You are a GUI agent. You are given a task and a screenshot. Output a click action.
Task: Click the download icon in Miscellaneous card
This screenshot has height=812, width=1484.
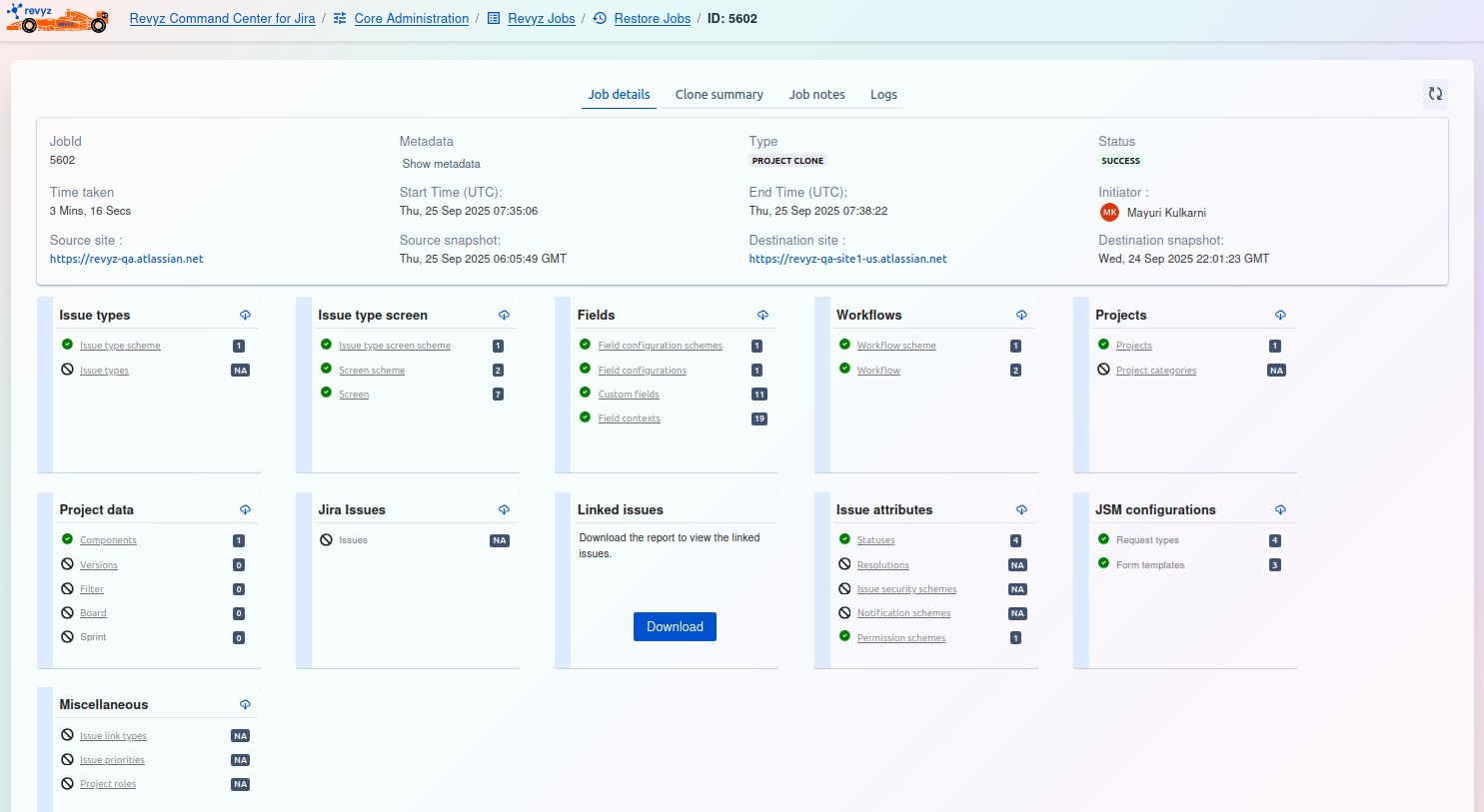[245, 704]
